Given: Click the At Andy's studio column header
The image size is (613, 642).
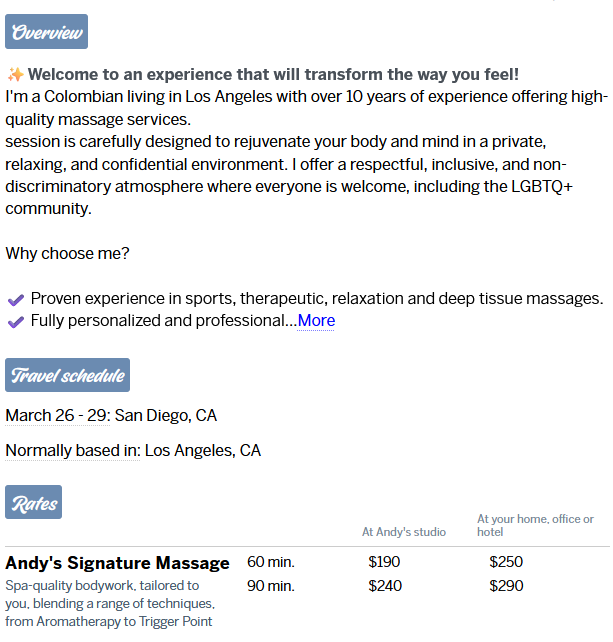Looking at the screenshot, I should click(x=404, y=532).
